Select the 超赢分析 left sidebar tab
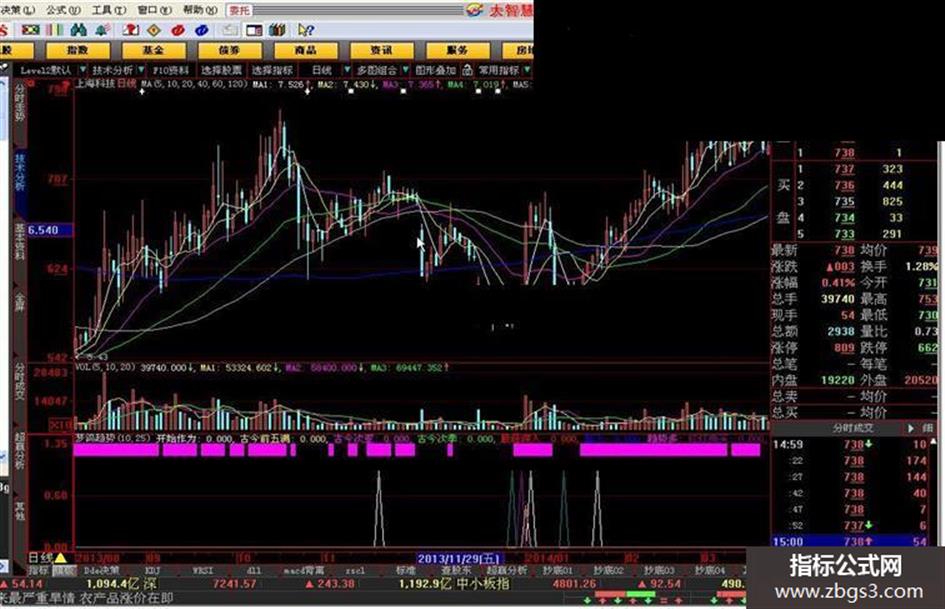Viewport: 945px width, 609px height. pyautogui.click(x=19, y=452)
